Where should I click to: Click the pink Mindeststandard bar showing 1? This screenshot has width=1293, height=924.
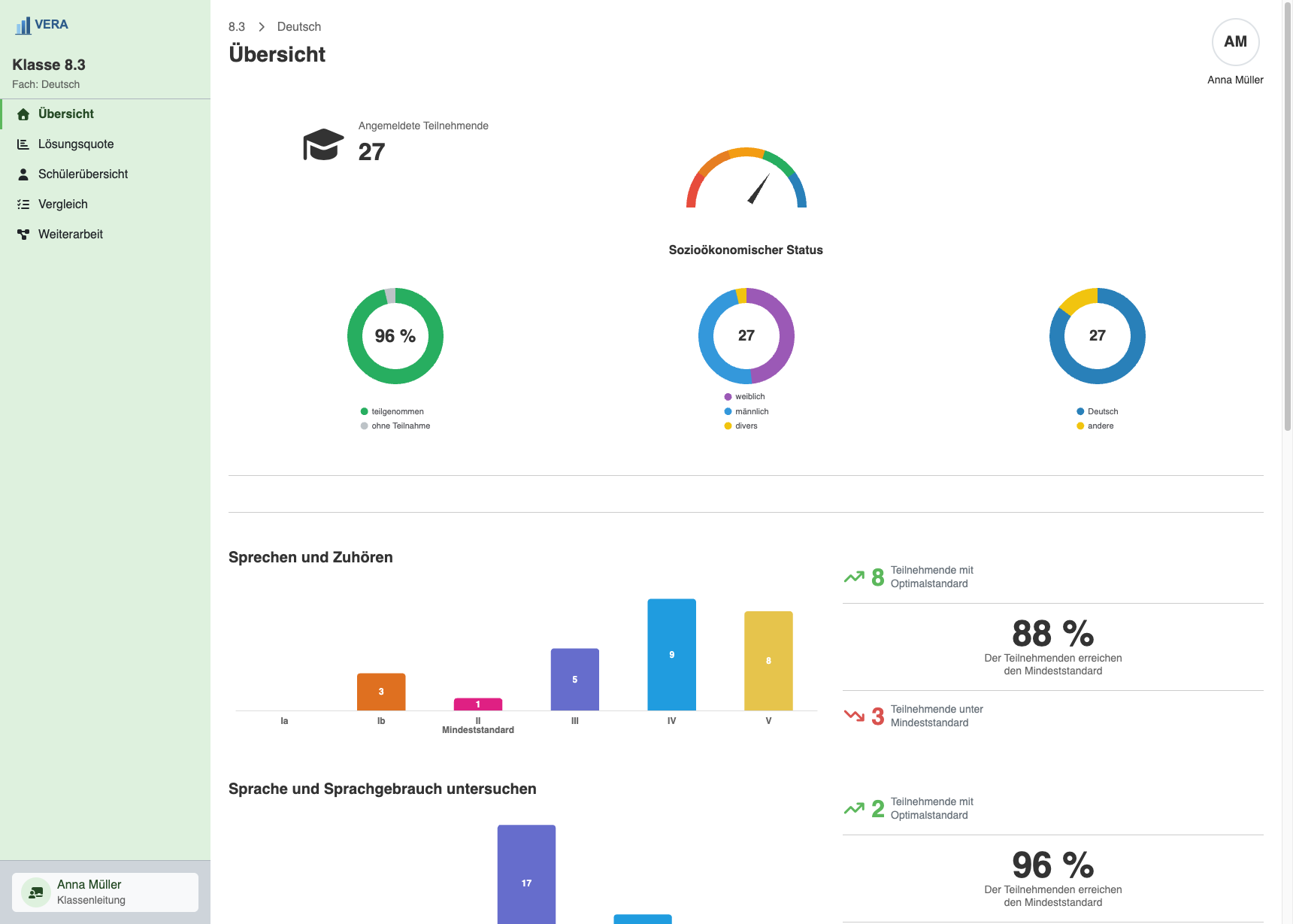(x=478, y=704)
